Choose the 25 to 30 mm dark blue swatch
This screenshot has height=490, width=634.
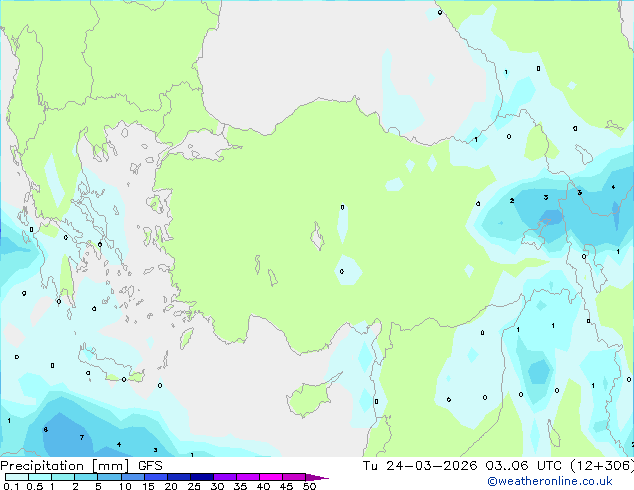coord(201,477)
